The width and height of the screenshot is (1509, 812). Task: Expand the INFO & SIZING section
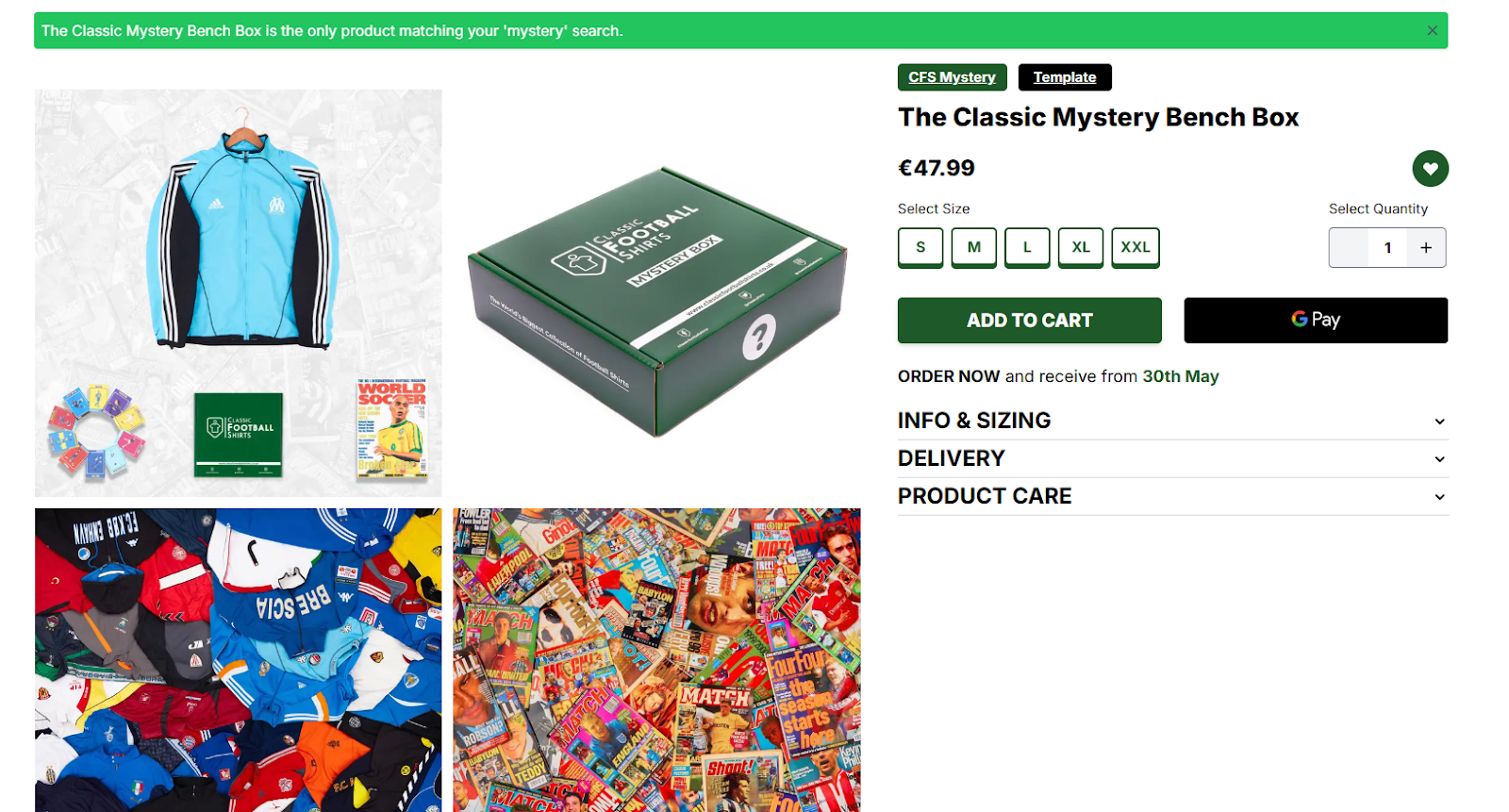[1172, 421]
